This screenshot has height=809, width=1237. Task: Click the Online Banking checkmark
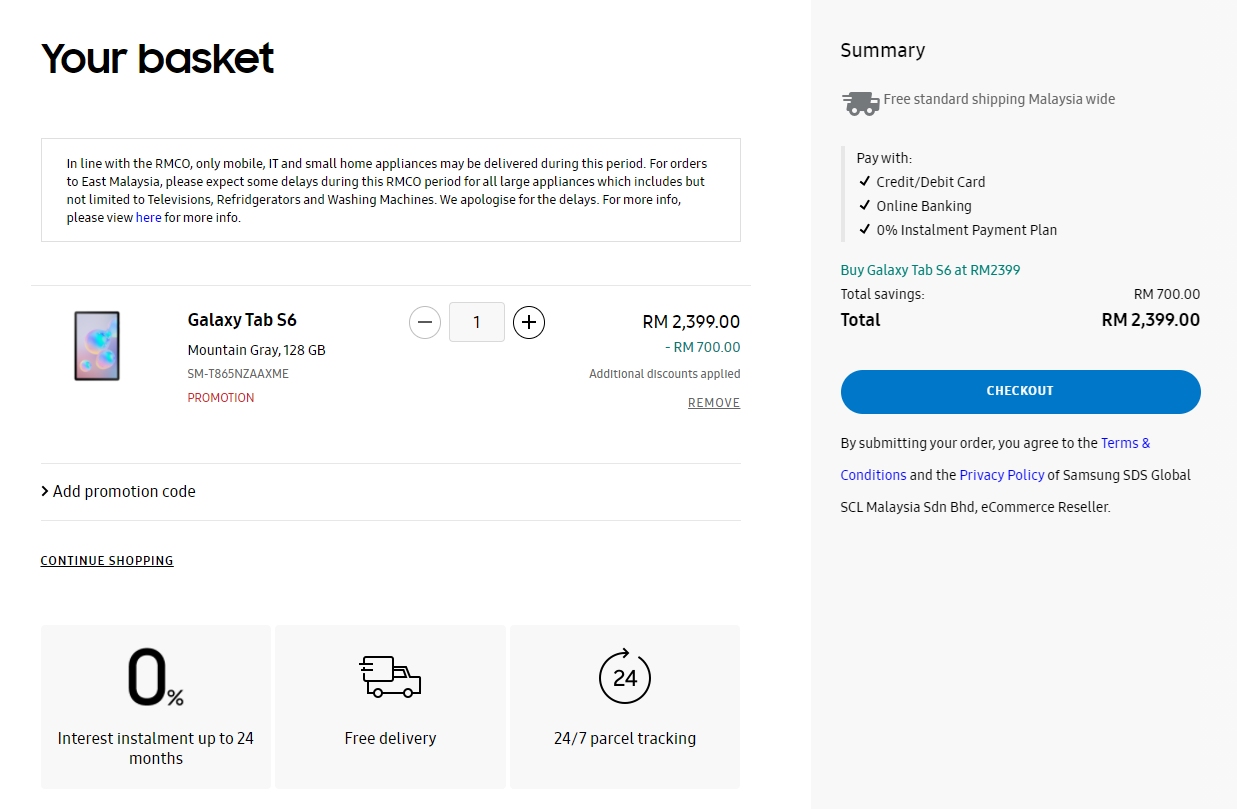tap(865, 206)
